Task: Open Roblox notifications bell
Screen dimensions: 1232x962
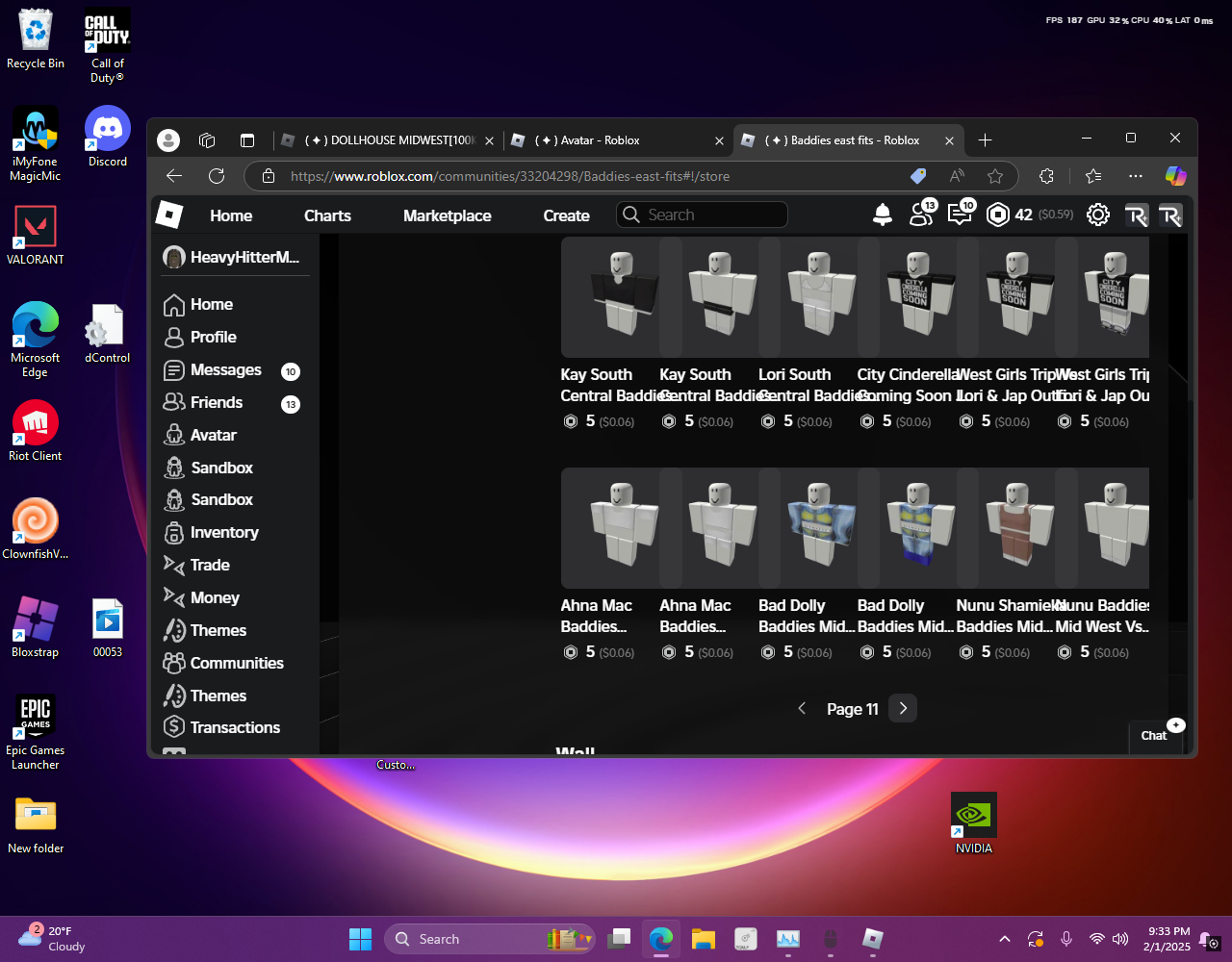Action: [x=882, y=215]
